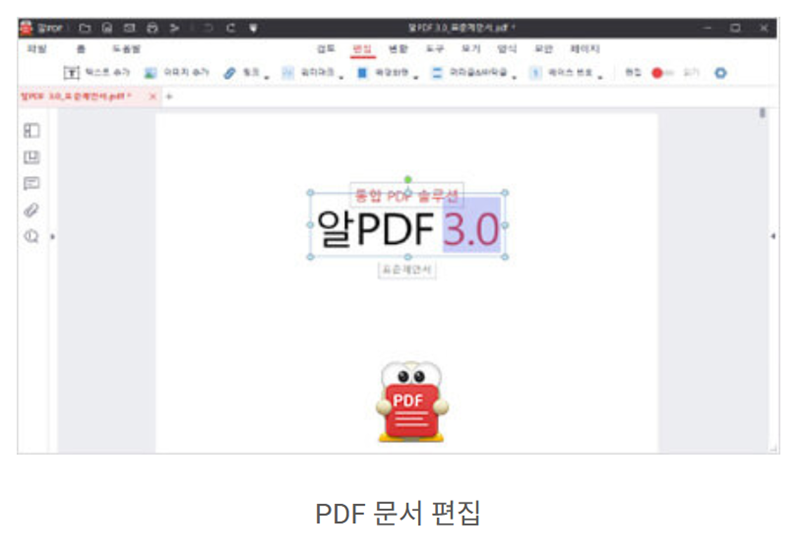The width and height of the screenshot is (800, 554).
Task: Open the blue gear settings icon
Action: (x=720, y=73)
